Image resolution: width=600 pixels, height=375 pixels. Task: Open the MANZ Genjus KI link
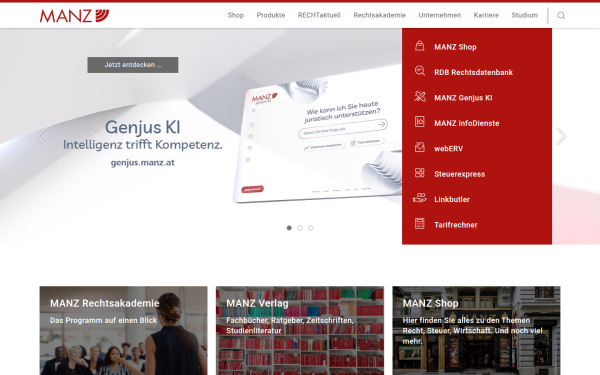point(463,98)
